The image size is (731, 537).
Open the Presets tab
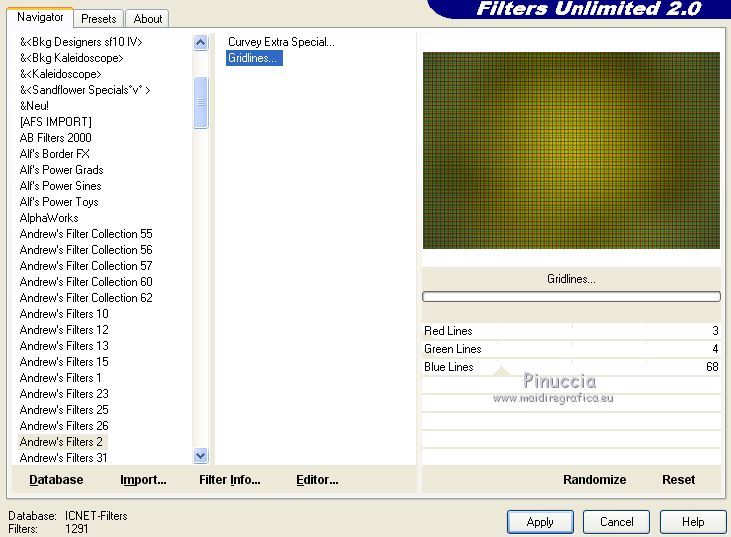click(98, 19)
